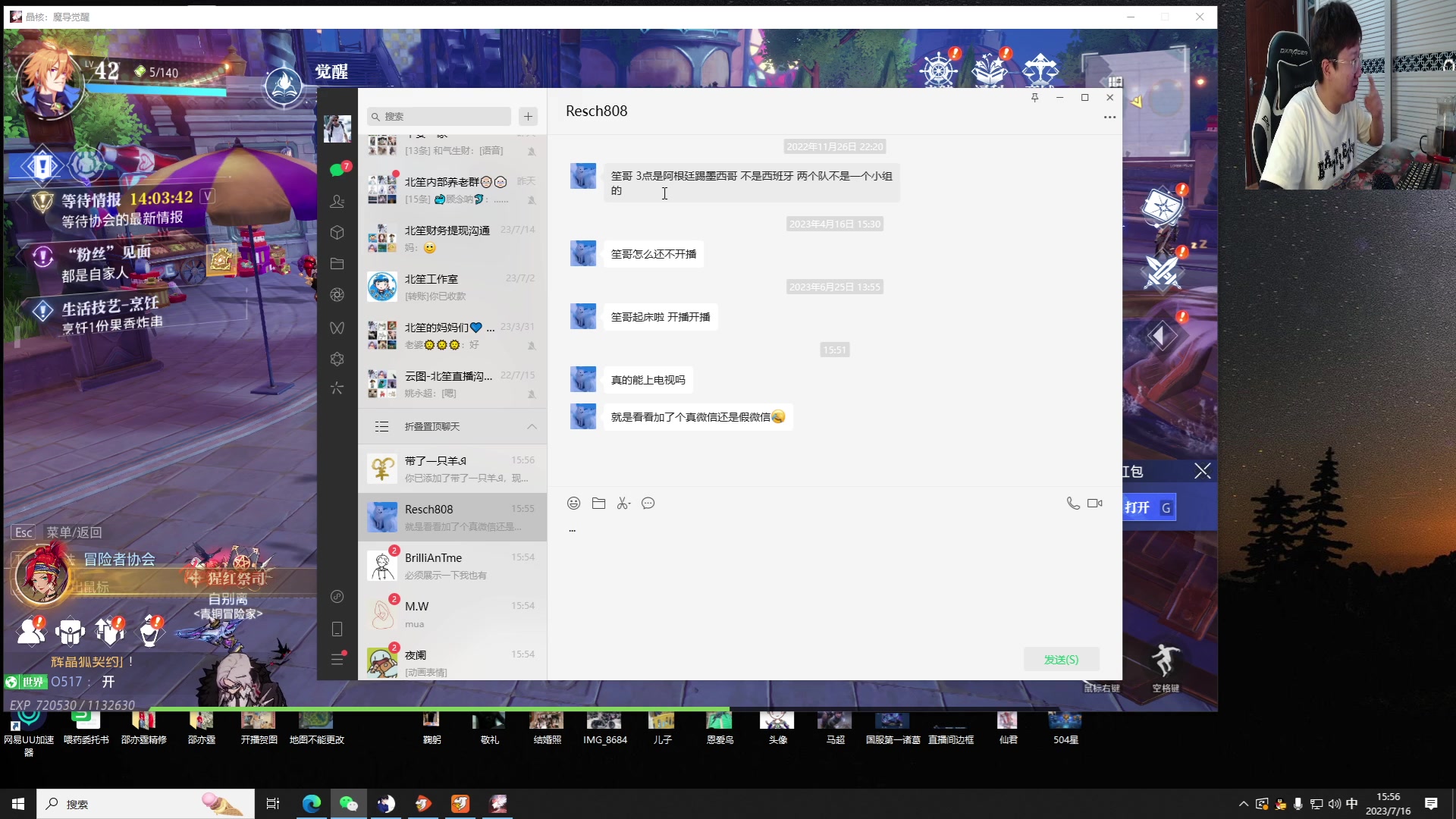
Task: Click the 发送(S) send button
Action: coord(1061,660)
